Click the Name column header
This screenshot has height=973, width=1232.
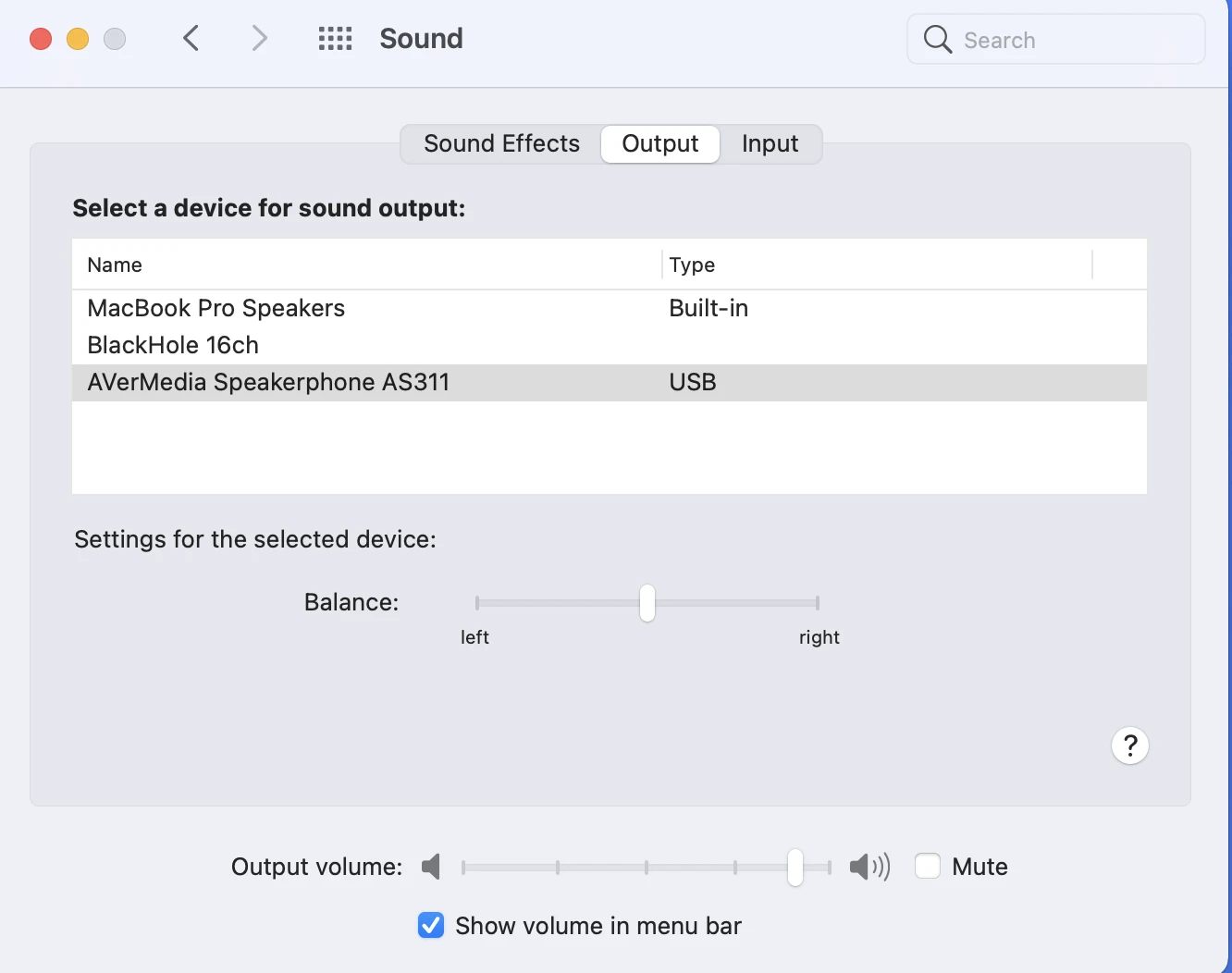(x=115, y=265)
